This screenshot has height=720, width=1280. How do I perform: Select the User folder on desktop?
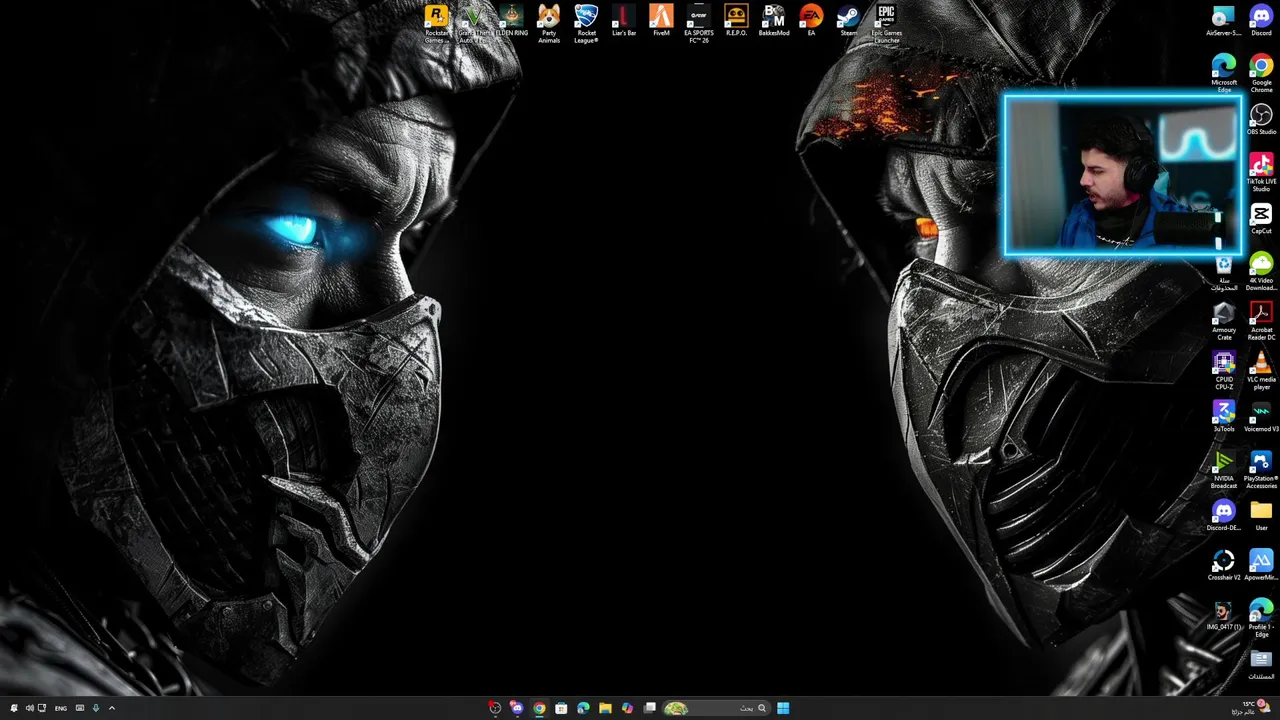(x=1261, y=516)
